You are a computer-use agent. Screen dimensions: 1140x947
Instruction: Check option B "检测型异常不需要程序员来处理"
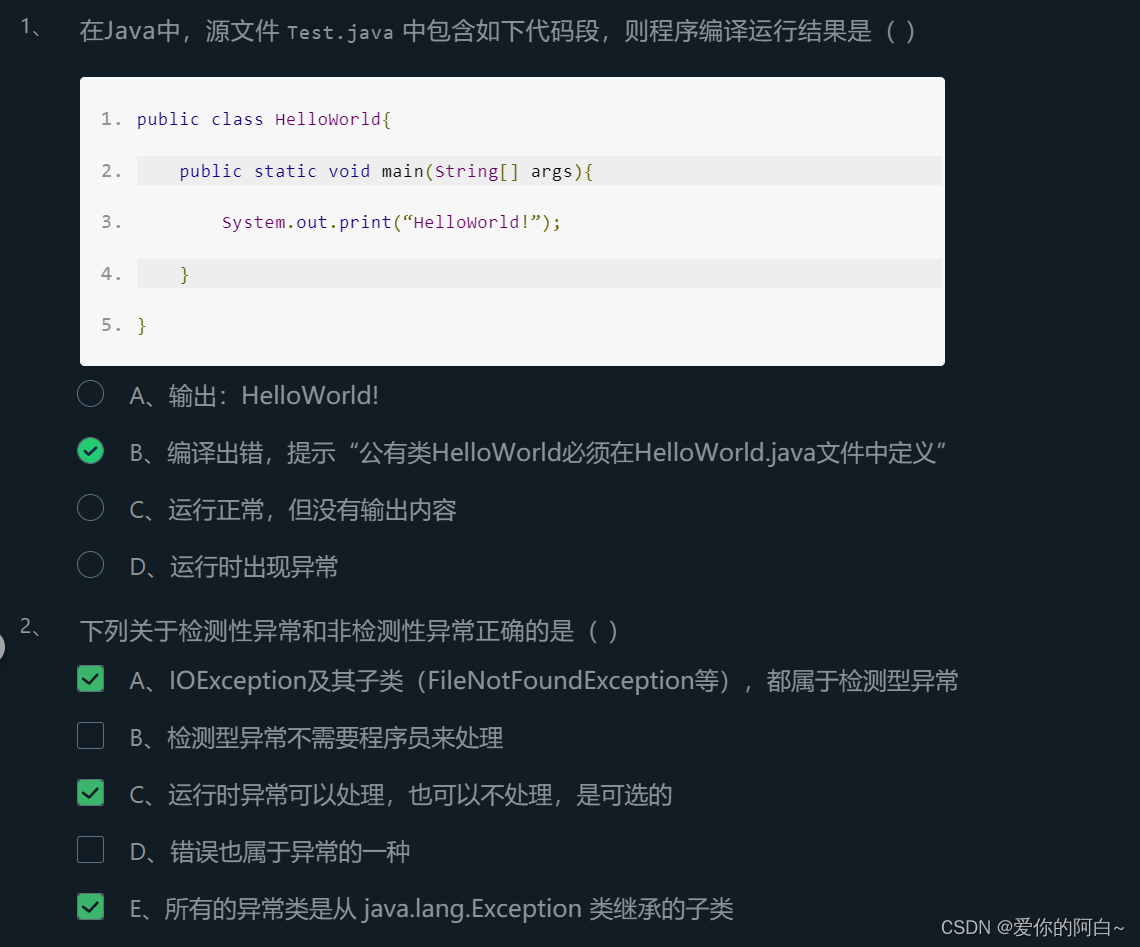click(90, 735)
